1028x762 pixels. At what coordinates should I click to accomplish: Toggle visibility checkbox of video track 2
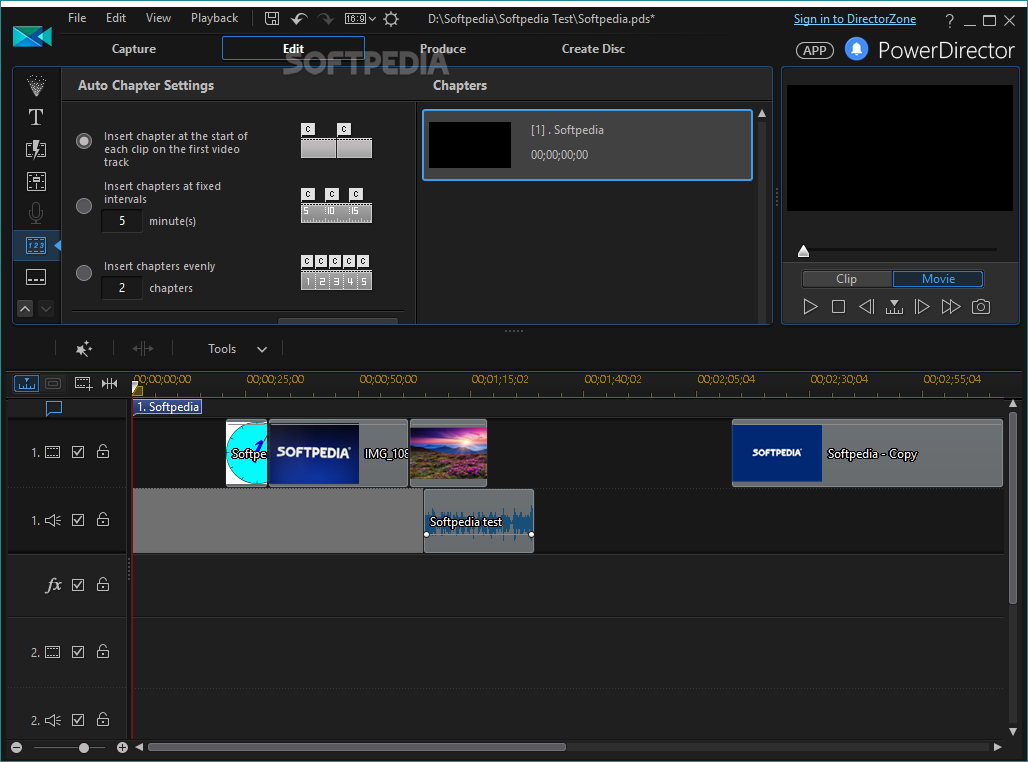(x=78, y=652)
